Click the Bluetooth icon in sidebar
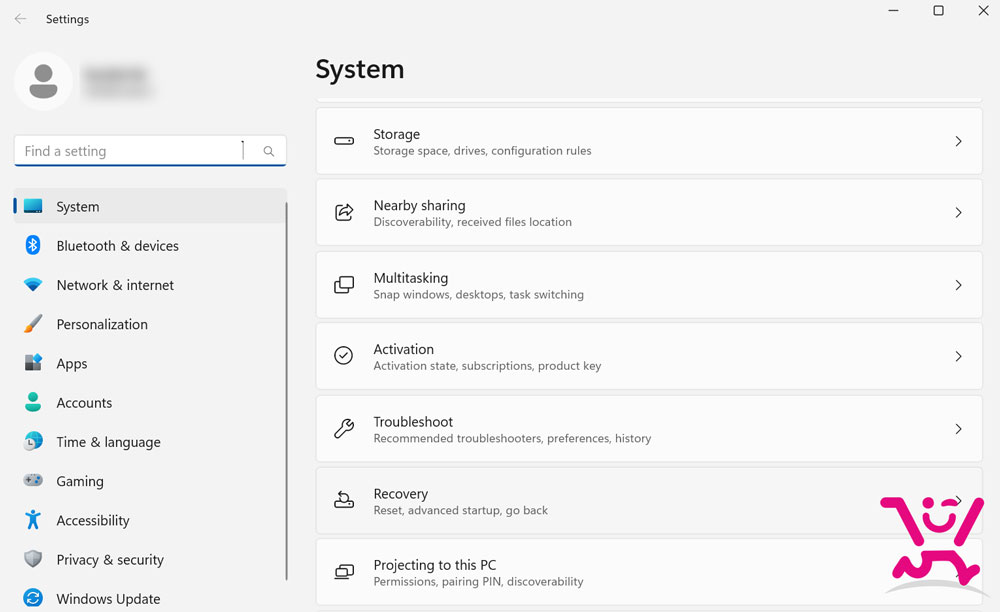The image size is (1000, 612). pos(33,245)
